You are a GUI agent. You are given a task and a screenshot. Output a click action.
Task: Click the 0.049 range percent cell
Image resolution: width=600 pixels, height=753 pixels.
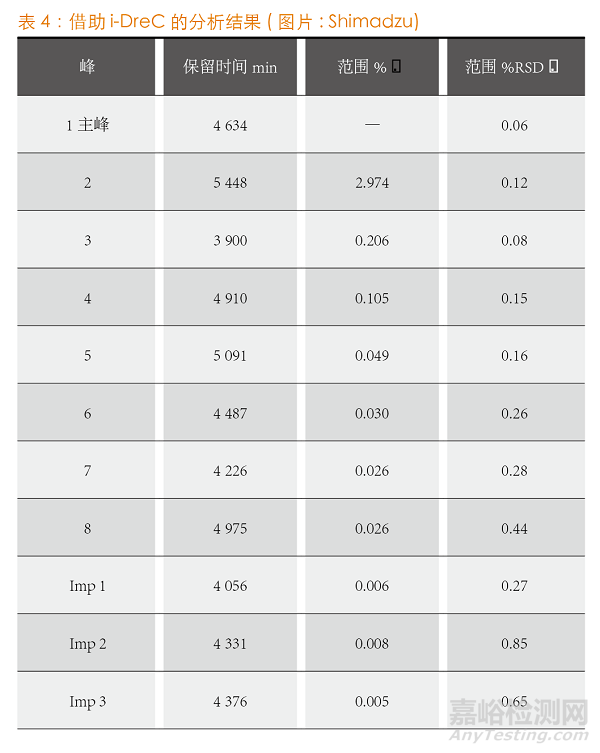(x=372, y=356)
